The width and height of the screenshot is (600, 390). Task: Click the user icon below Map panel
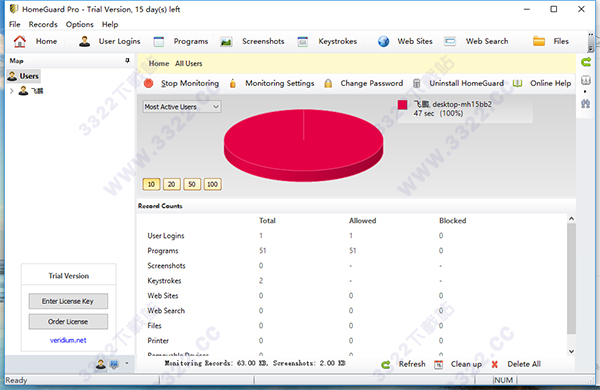pos(101,364)
